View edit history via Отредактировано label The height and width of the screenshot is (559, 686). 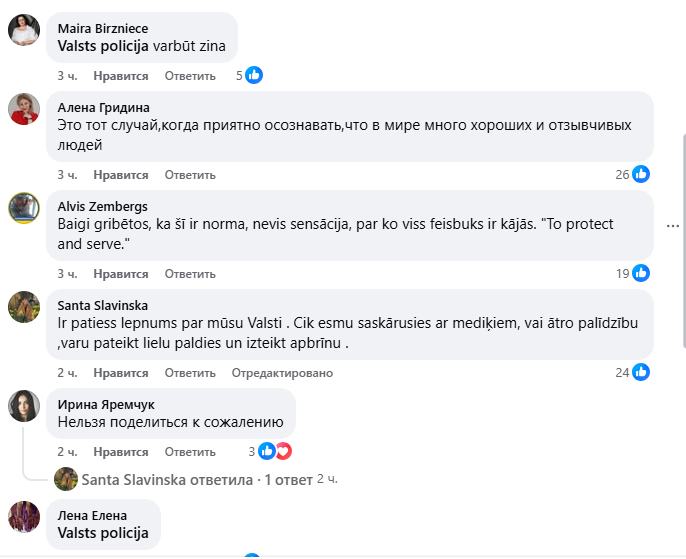coord(282,373)
